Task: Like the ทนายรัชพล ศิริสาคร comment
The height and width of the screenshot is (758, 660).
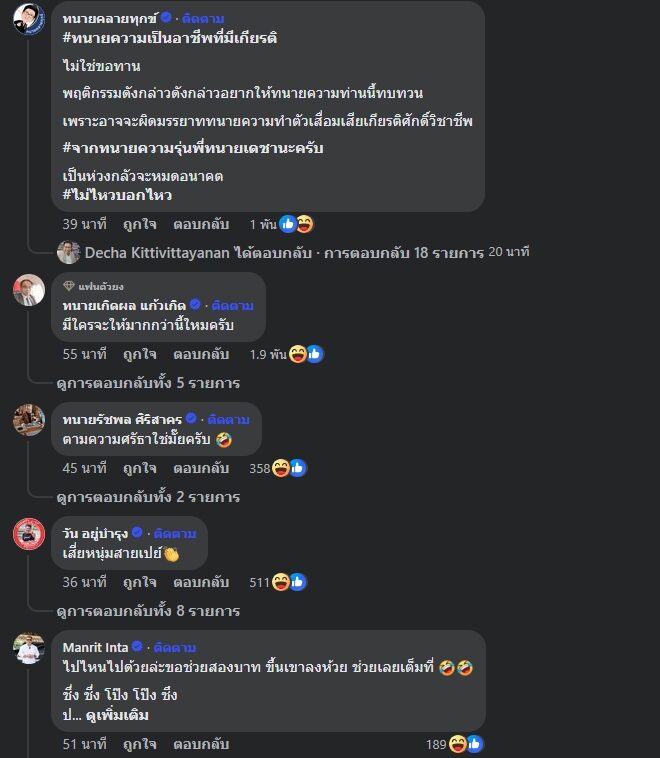Action: [x=140, y=468]
